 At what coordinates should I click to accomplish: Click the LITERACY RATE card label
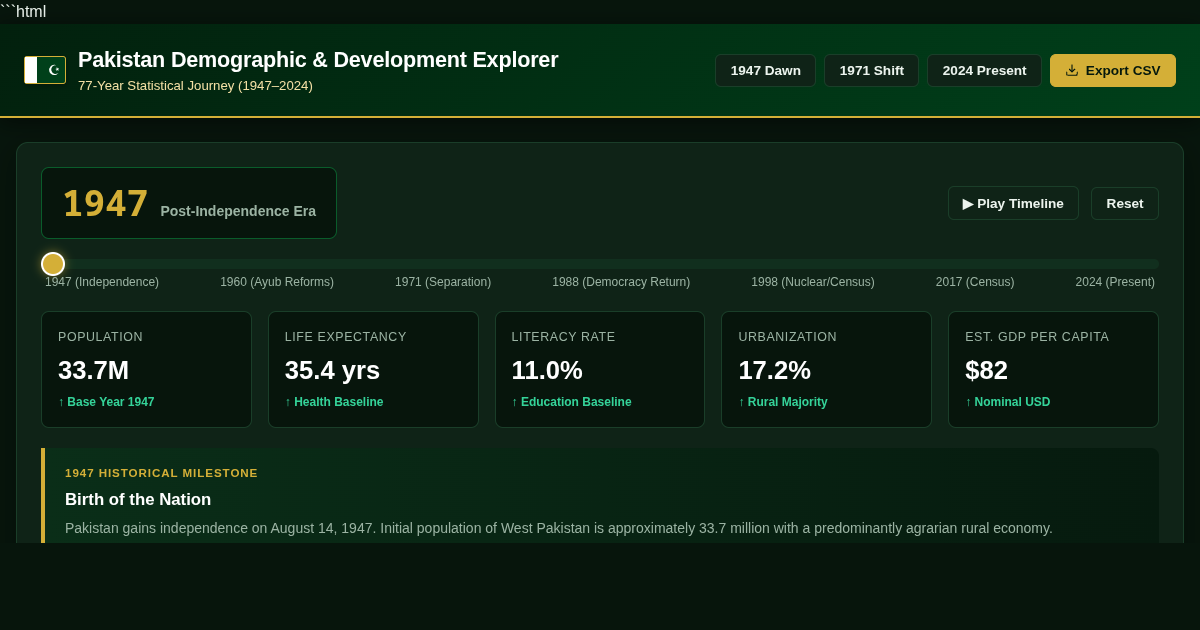(563, 337)
